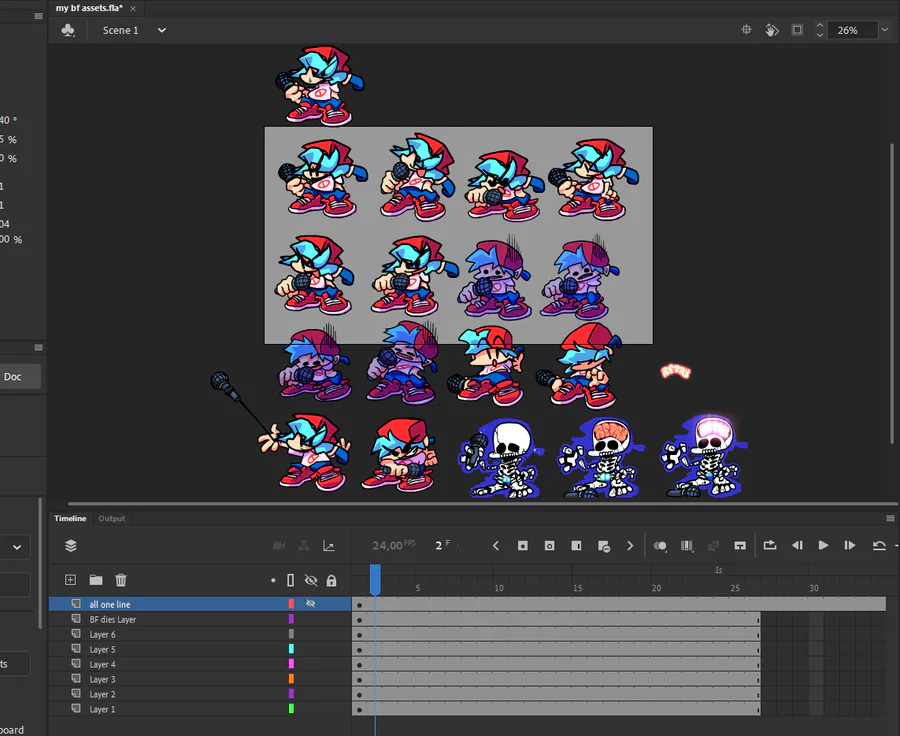Click the vertical stage scrollbar
Image resolution: width=900 pixels, height=736 pixels.
(891, 293)
